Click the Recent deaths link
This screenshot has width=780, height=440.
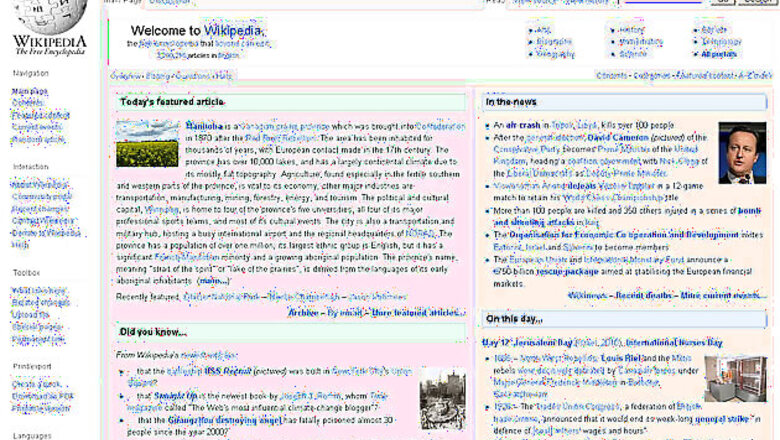644,295
